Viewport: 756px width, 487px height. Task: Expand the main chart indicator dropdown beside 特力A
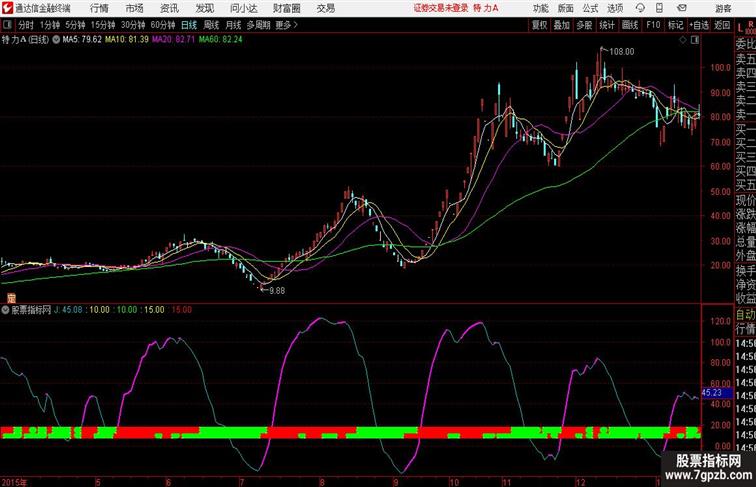56,40
